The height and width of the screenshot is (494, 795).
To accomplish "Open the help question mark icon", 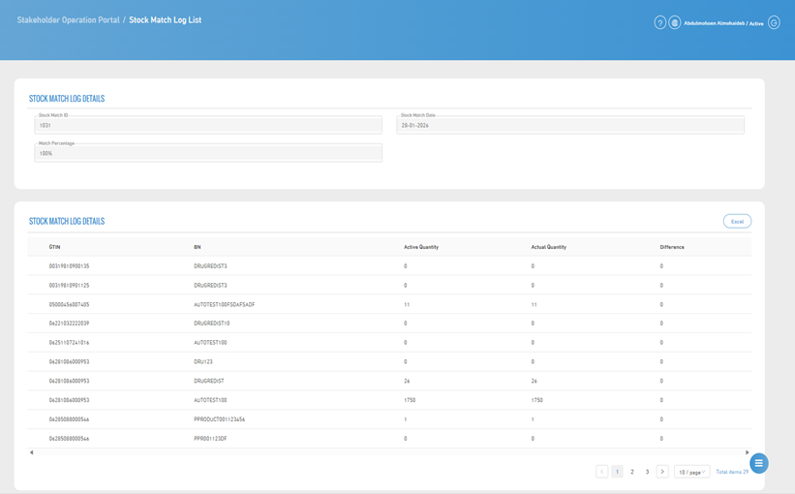I will (660, 23).
